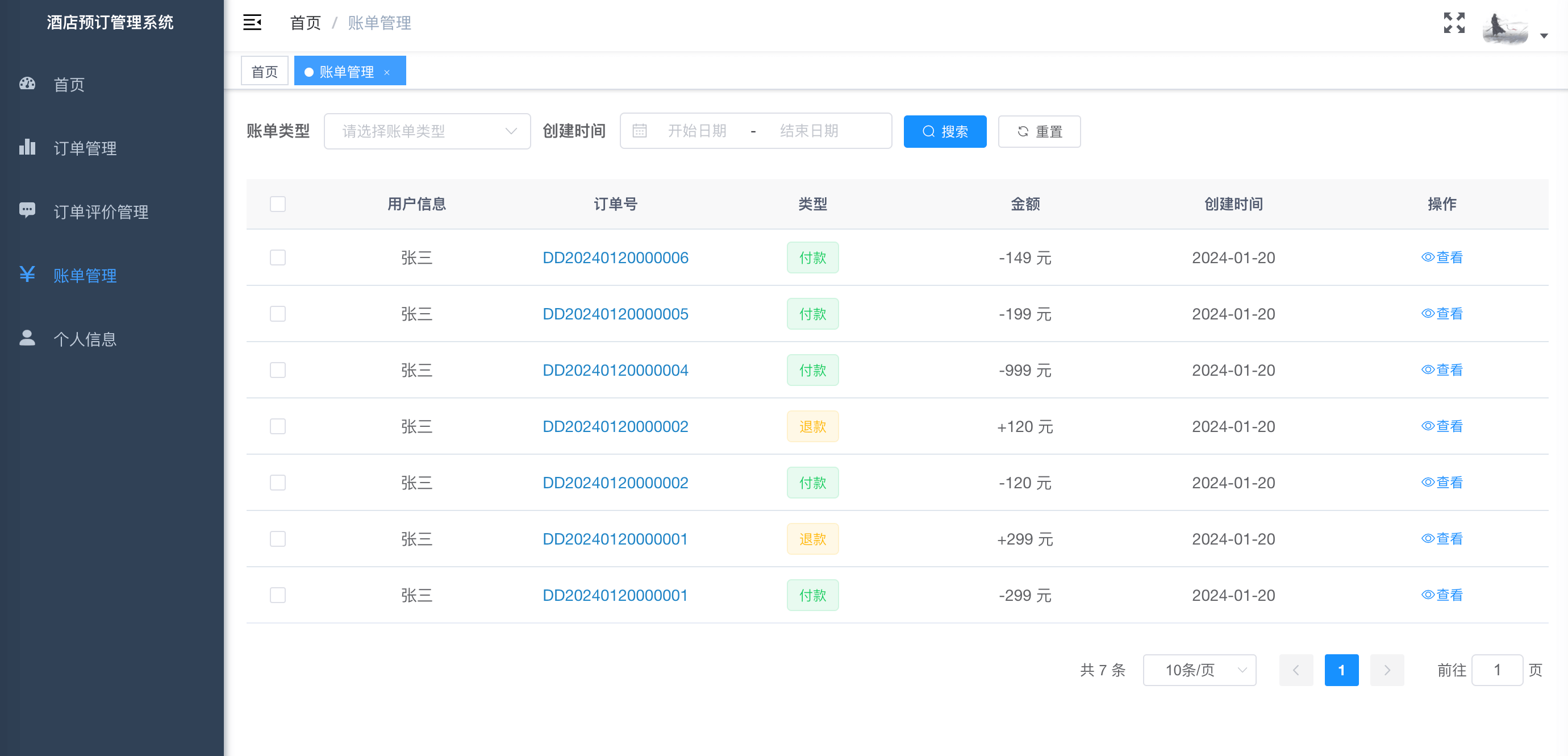Open the 10条/页 page size dropdown
1568x756 pixels.
click(x=1199, y=670)
